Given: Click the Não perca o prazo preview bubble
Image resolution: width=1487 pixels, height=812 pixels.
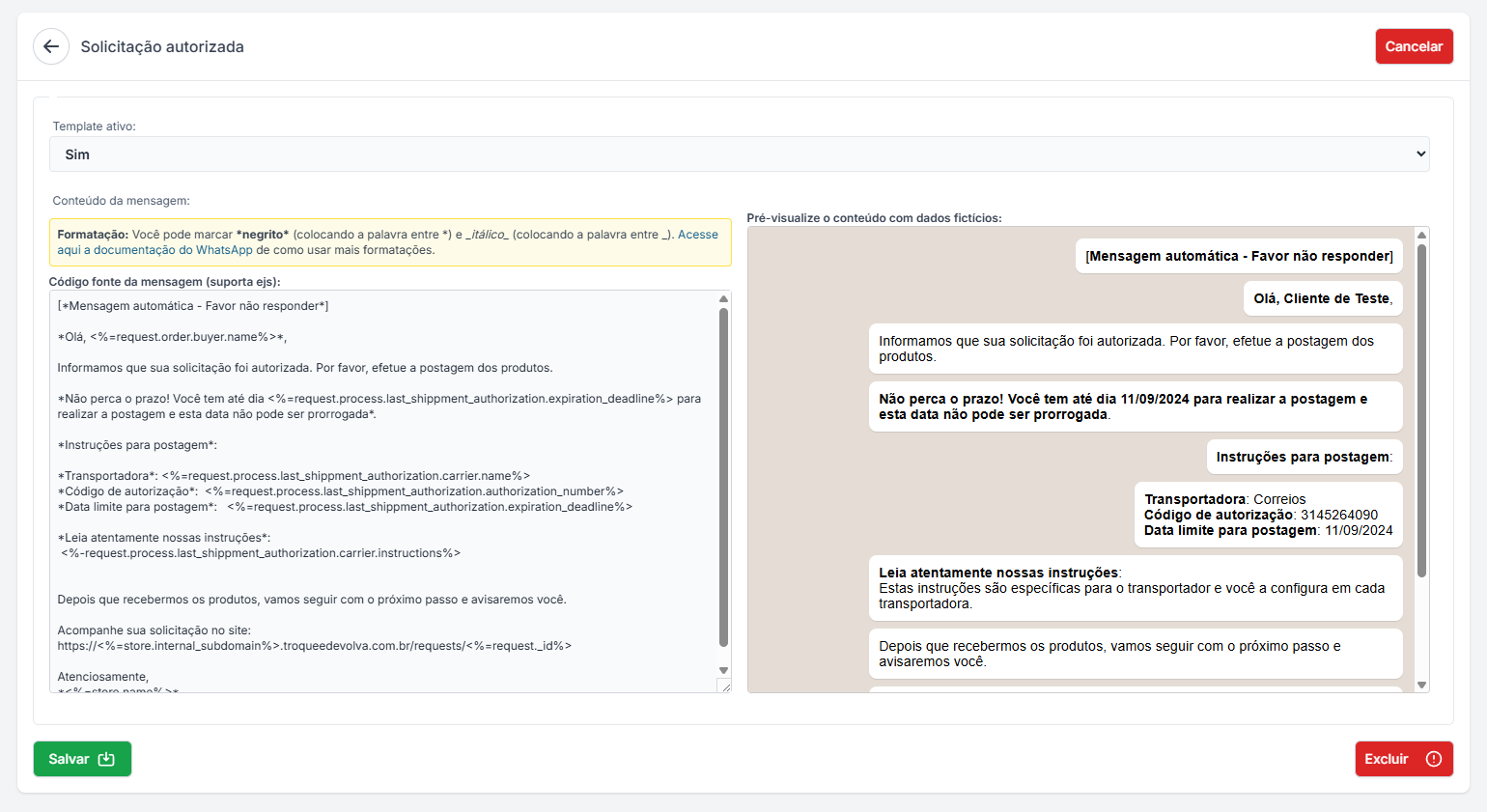Looking at the screenshot, I should (1136, 406).
